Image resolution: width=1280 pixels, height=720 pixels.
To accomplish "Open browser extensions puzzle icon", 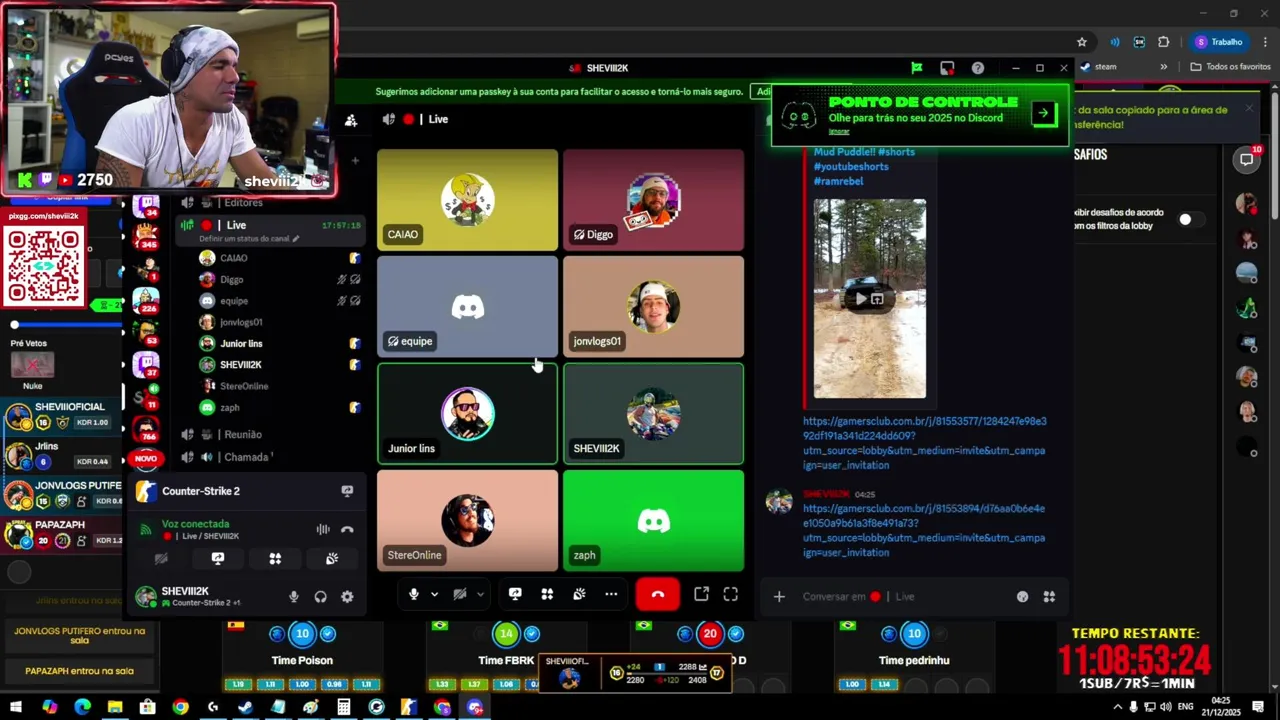I will 1163,42.
